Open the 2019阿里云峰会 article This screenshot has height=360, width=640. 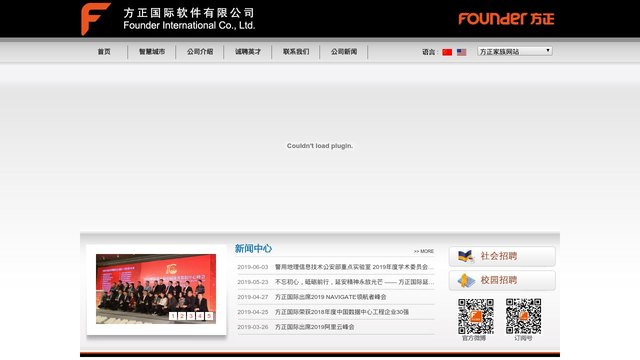pos(314,327)
